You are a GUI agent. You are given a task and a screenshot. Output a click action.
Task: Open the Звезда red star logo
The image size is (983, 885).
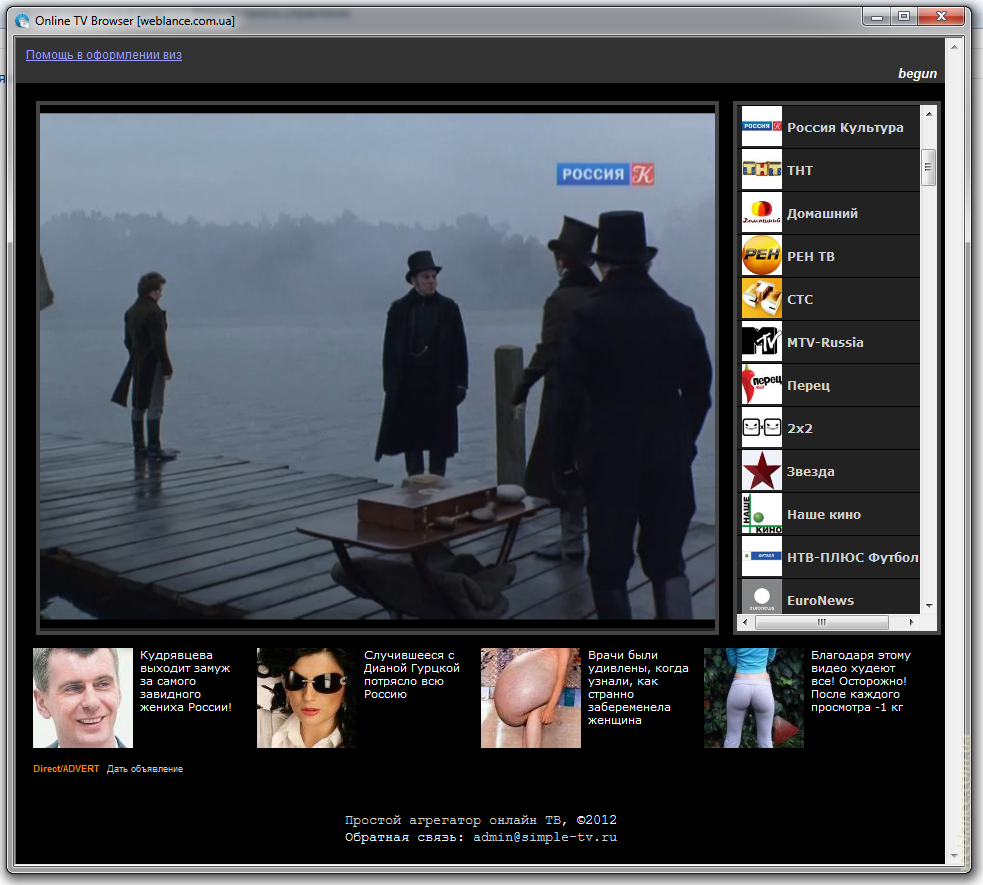coord(761,471)
